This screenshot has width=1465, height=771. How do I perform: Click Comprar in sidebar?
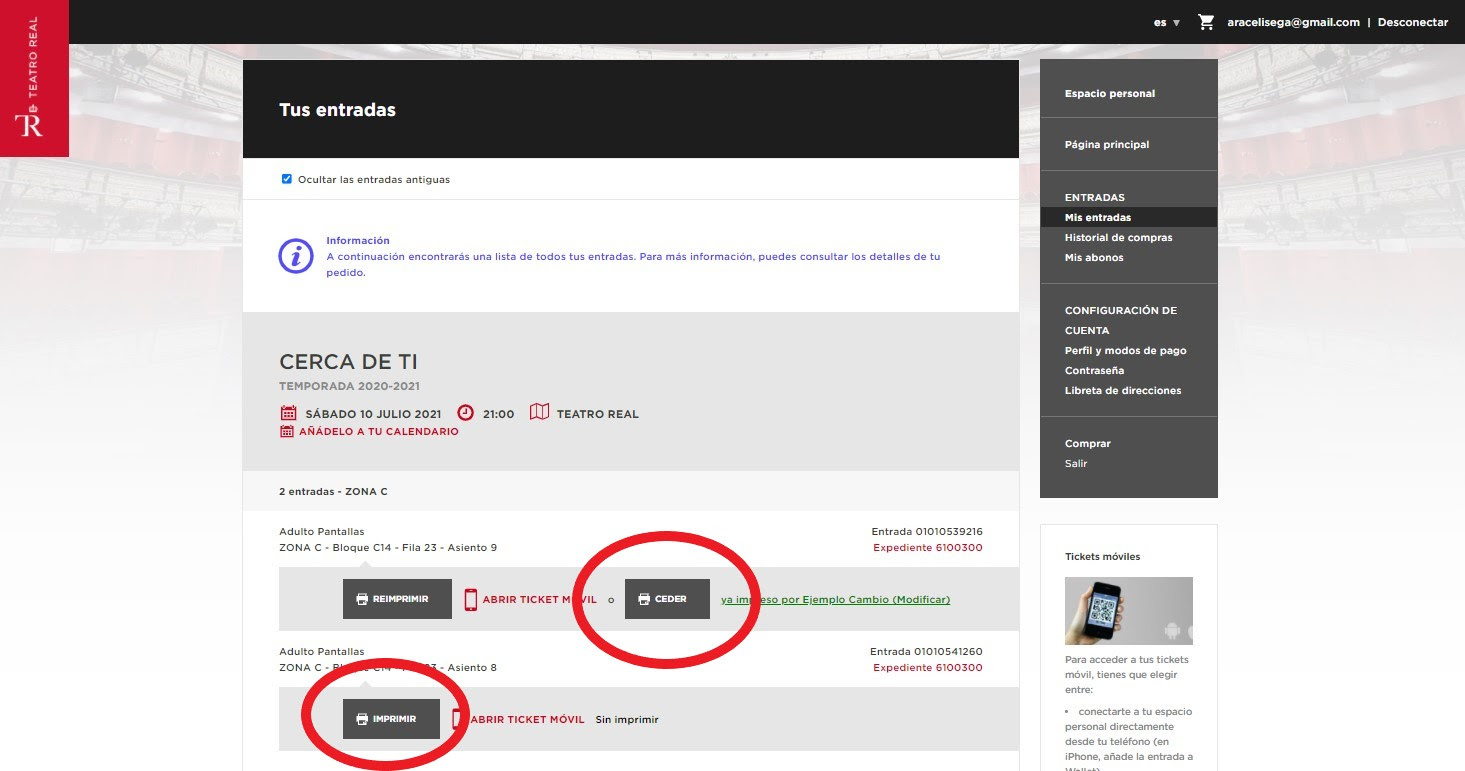(x=1088, y=443)
